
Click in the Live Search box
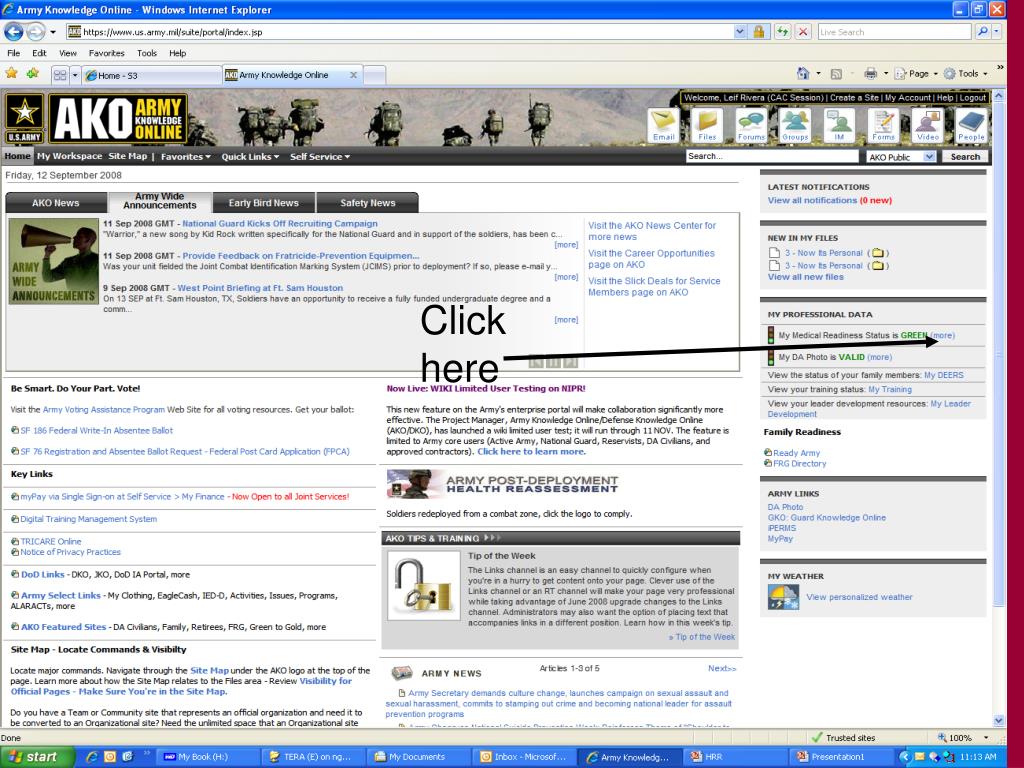(x=894, y=31)
